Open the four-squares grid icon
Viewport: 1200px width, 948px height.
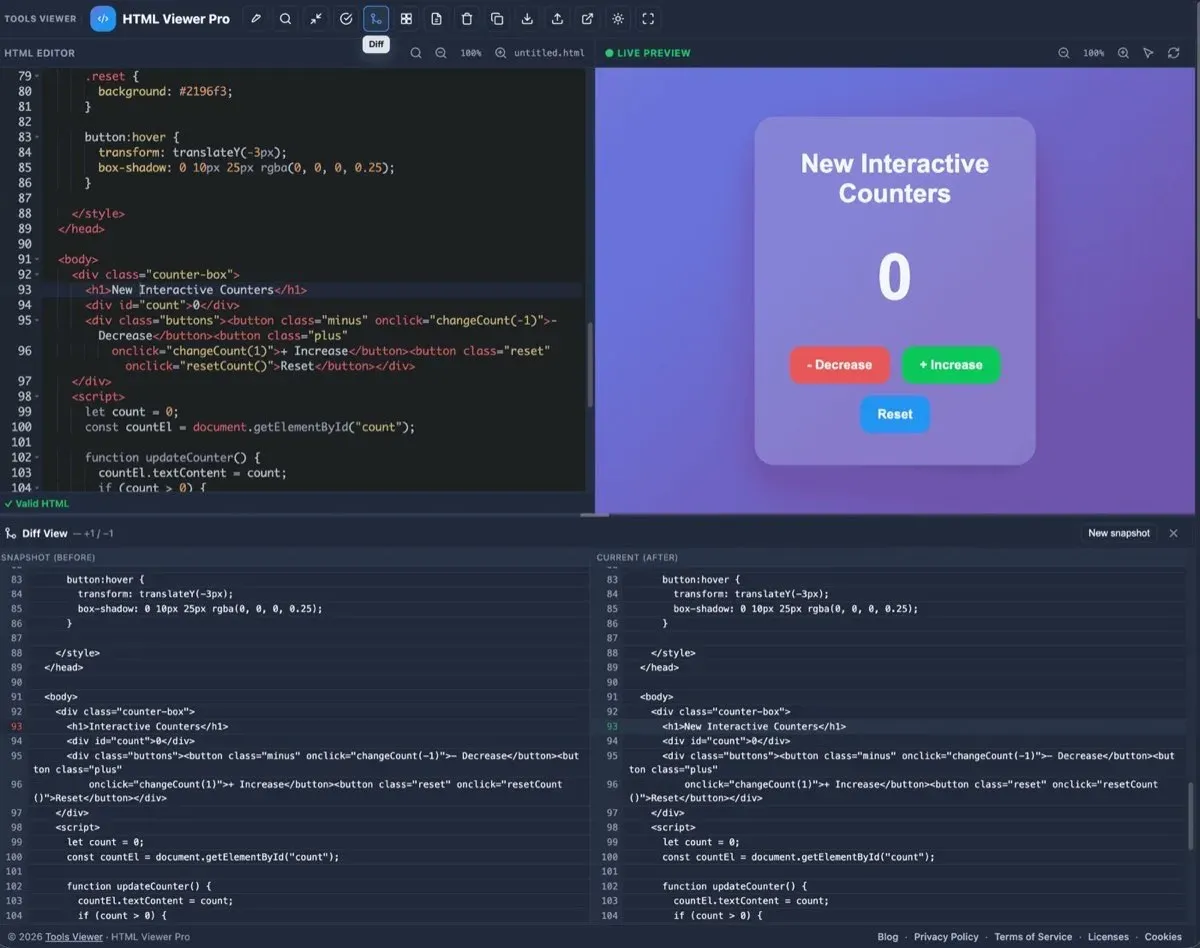point(406,19)
